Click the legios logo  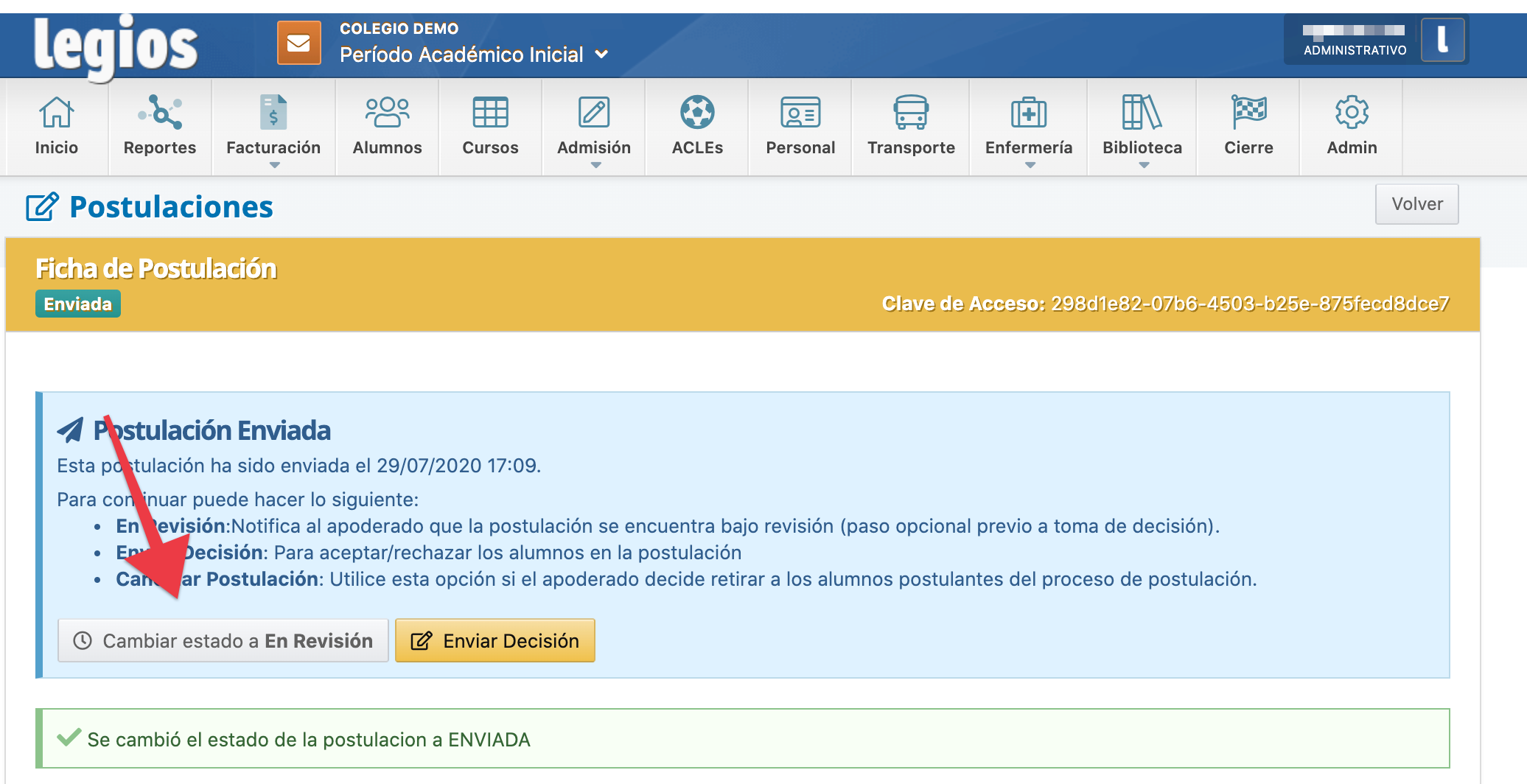pos(116,46)
